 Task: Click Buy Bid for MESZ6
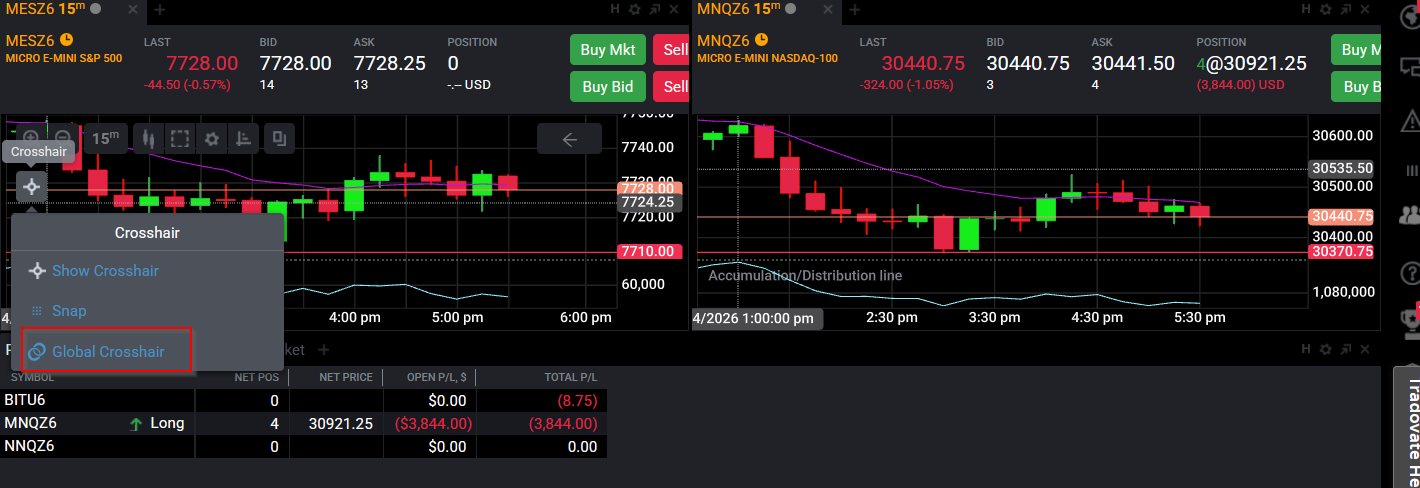608,86
